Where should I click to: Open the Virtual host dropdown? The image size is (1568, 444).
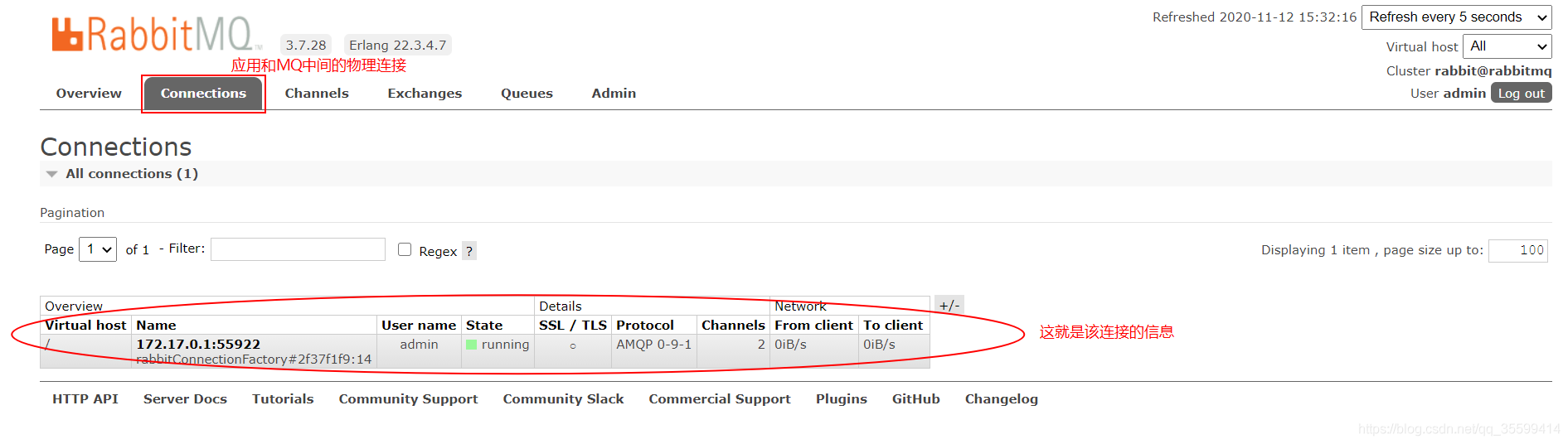(x=1507, y=46)
